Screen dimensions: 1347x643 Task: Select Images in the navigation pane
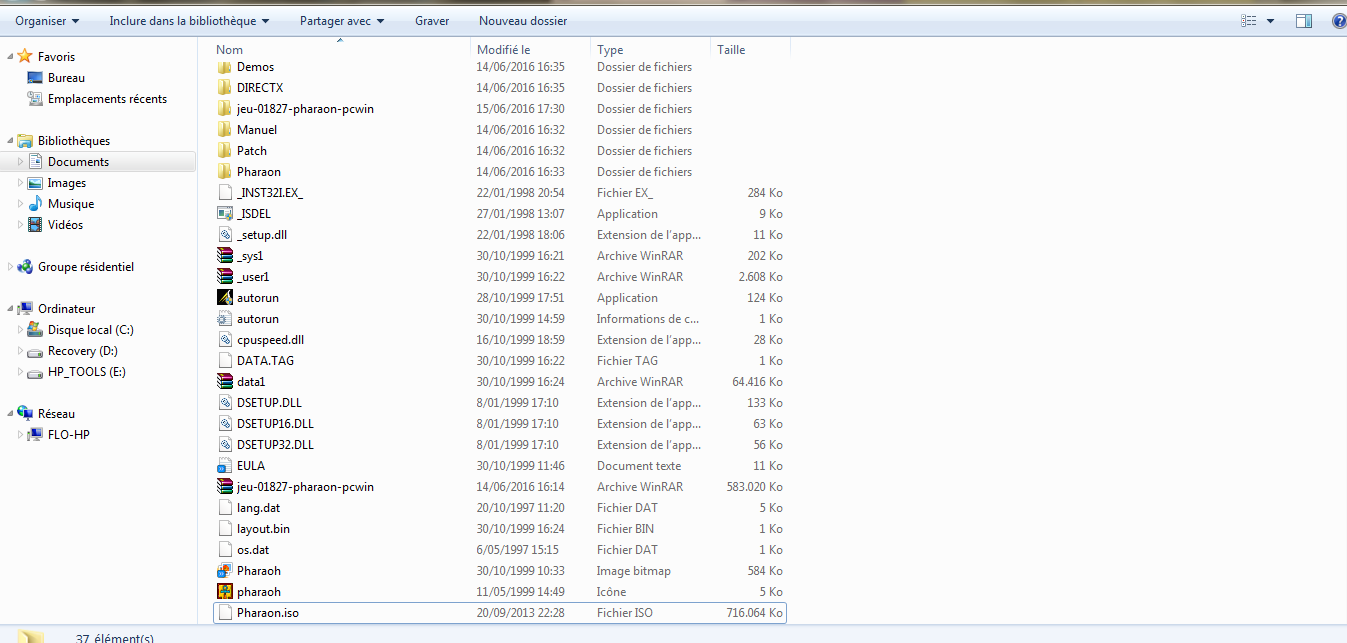coord(67,183)
